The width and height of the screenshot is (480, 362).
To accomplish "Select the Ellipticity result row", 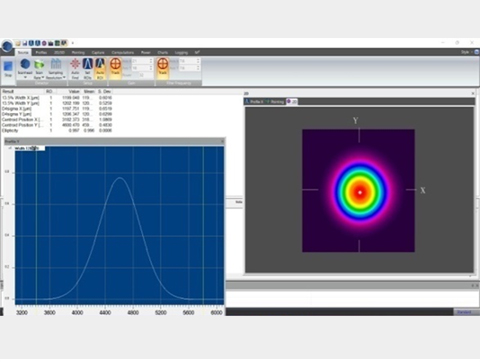I will point(57,130).
